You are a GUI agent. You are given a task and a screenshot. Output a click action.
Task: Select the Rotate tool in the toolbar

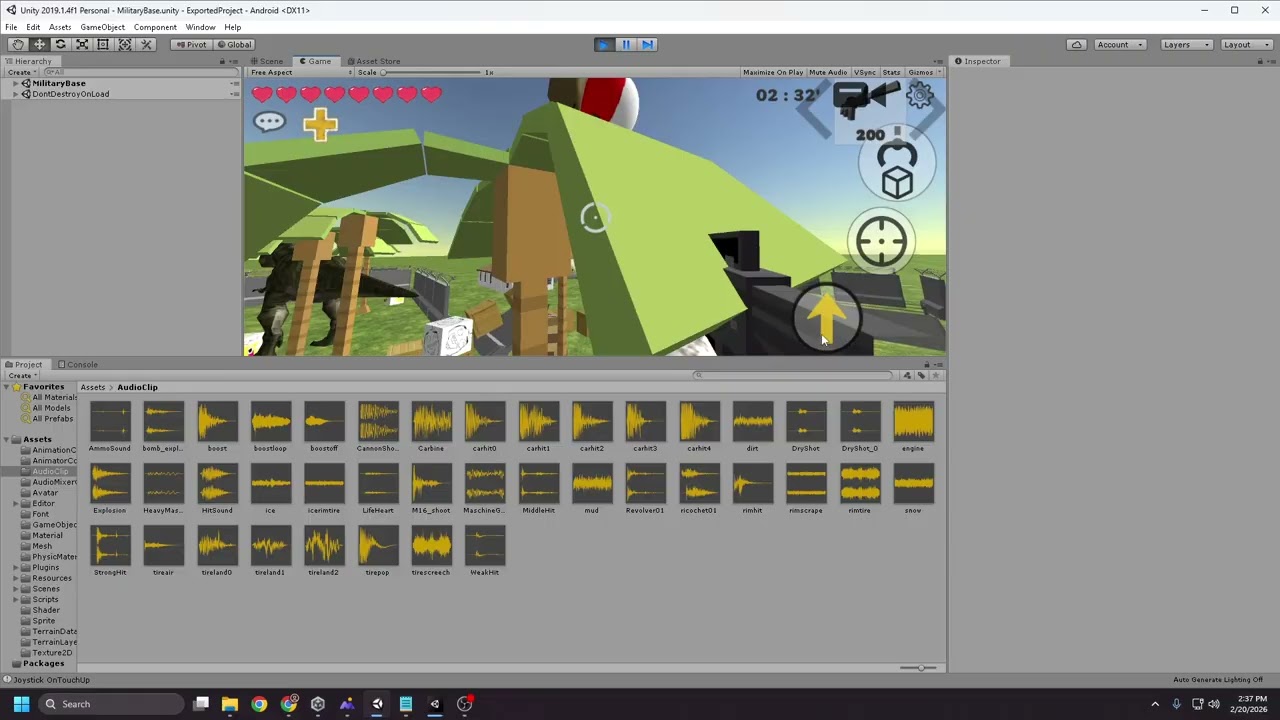[60, 44]
